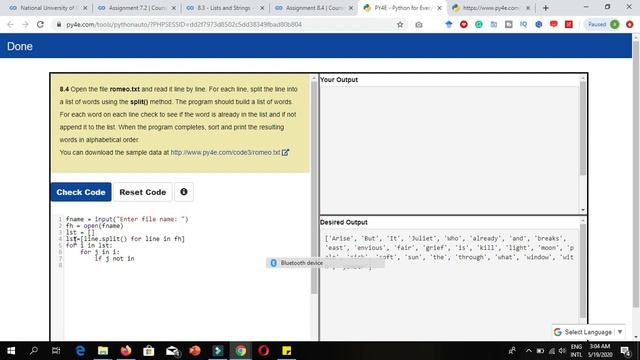Launch Firefox from the taskbar
640x360 pixels.
[x=126, y=351]
